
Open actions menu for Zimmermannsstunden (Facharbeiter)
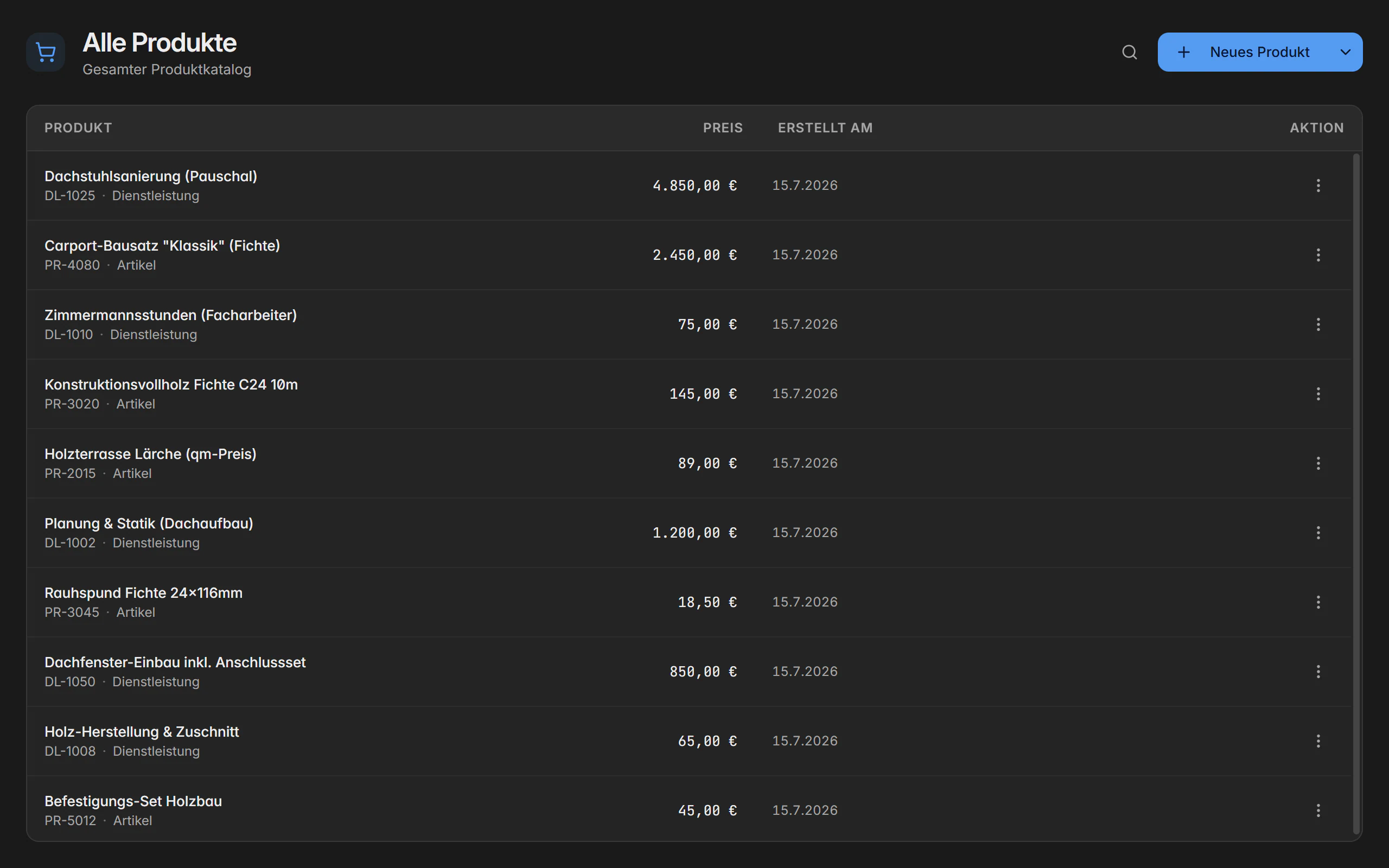1318,324
